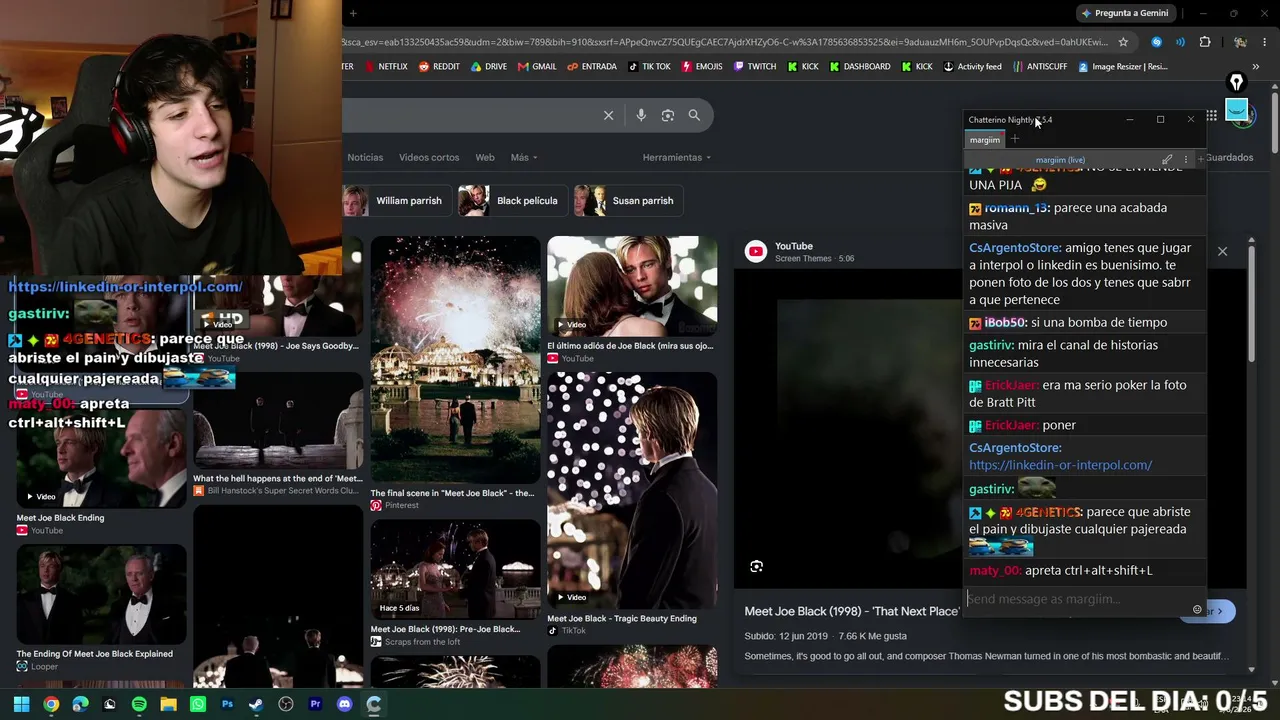Open the ANTISCUFF bookmark
1280x720 pixels.
pyautogui.click(x=1039, y=67)
